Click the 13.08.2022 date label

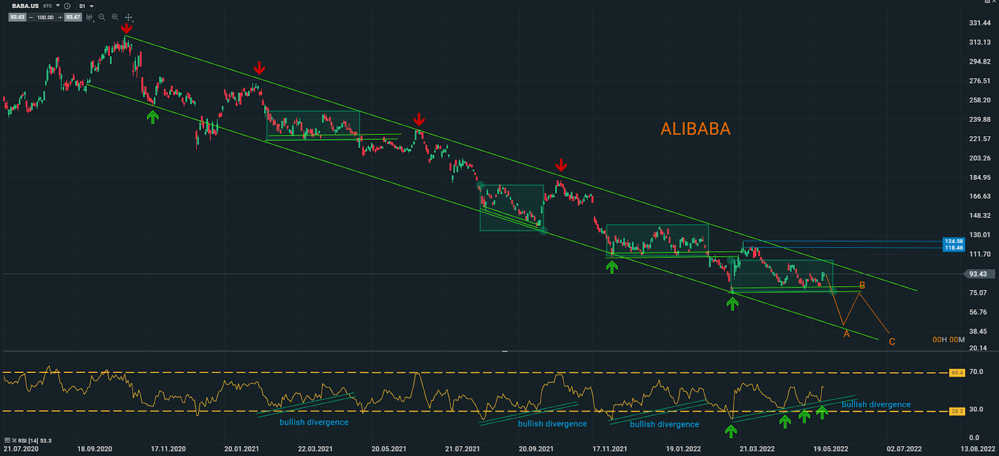tap(976, 449)
